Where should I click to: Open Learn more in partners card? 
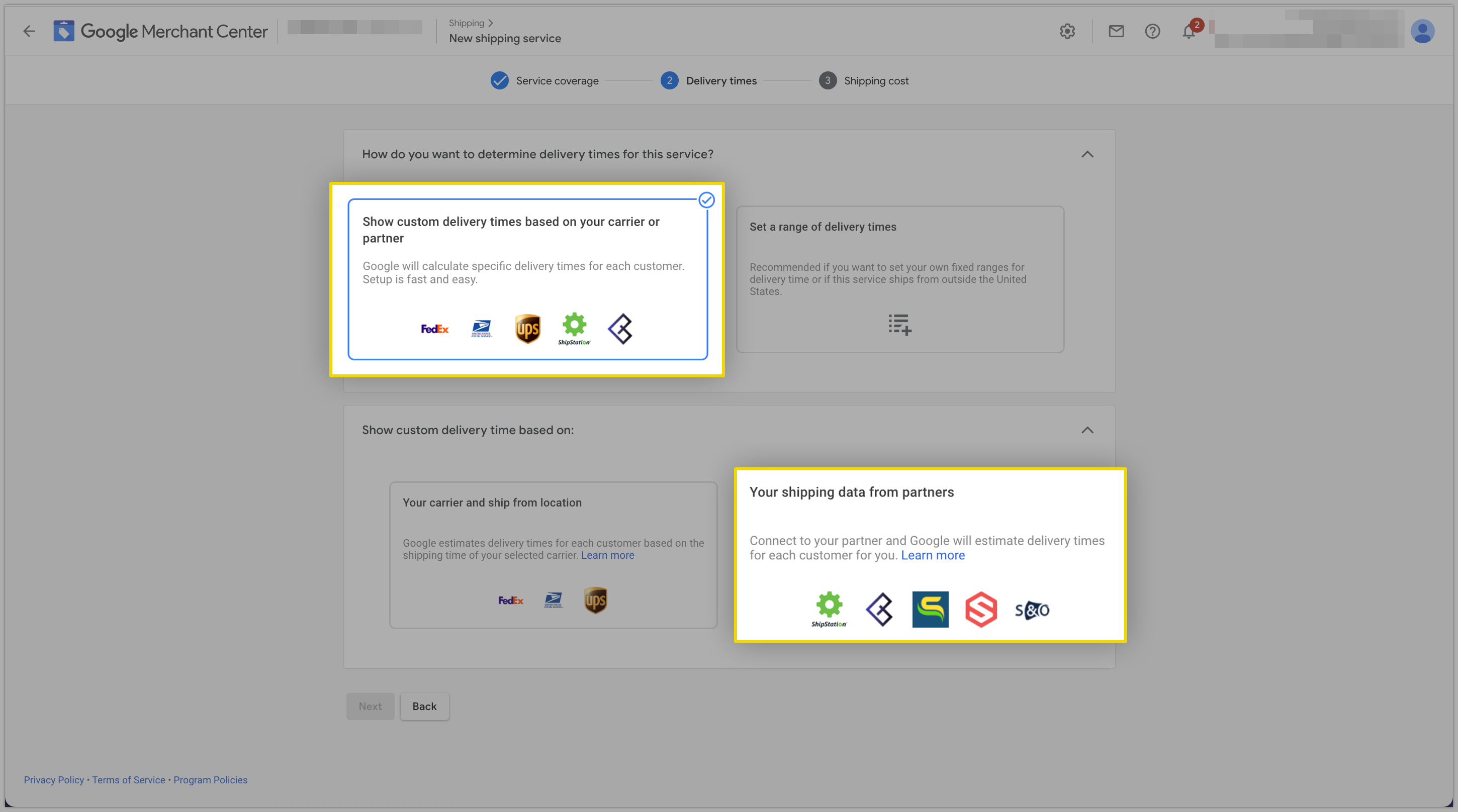(x=933, y=555)
